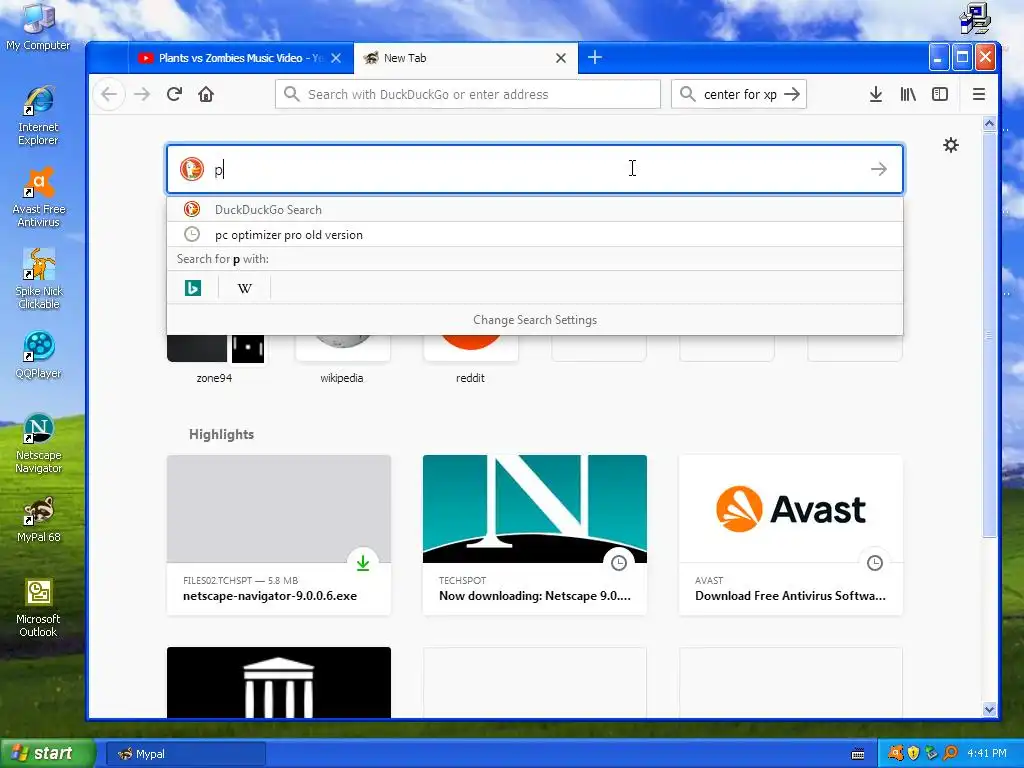This screenshot has height=768, width=1024.
Task: Select Avast Free Antivirus desktop icon
Action: click(x=38, y=198)
